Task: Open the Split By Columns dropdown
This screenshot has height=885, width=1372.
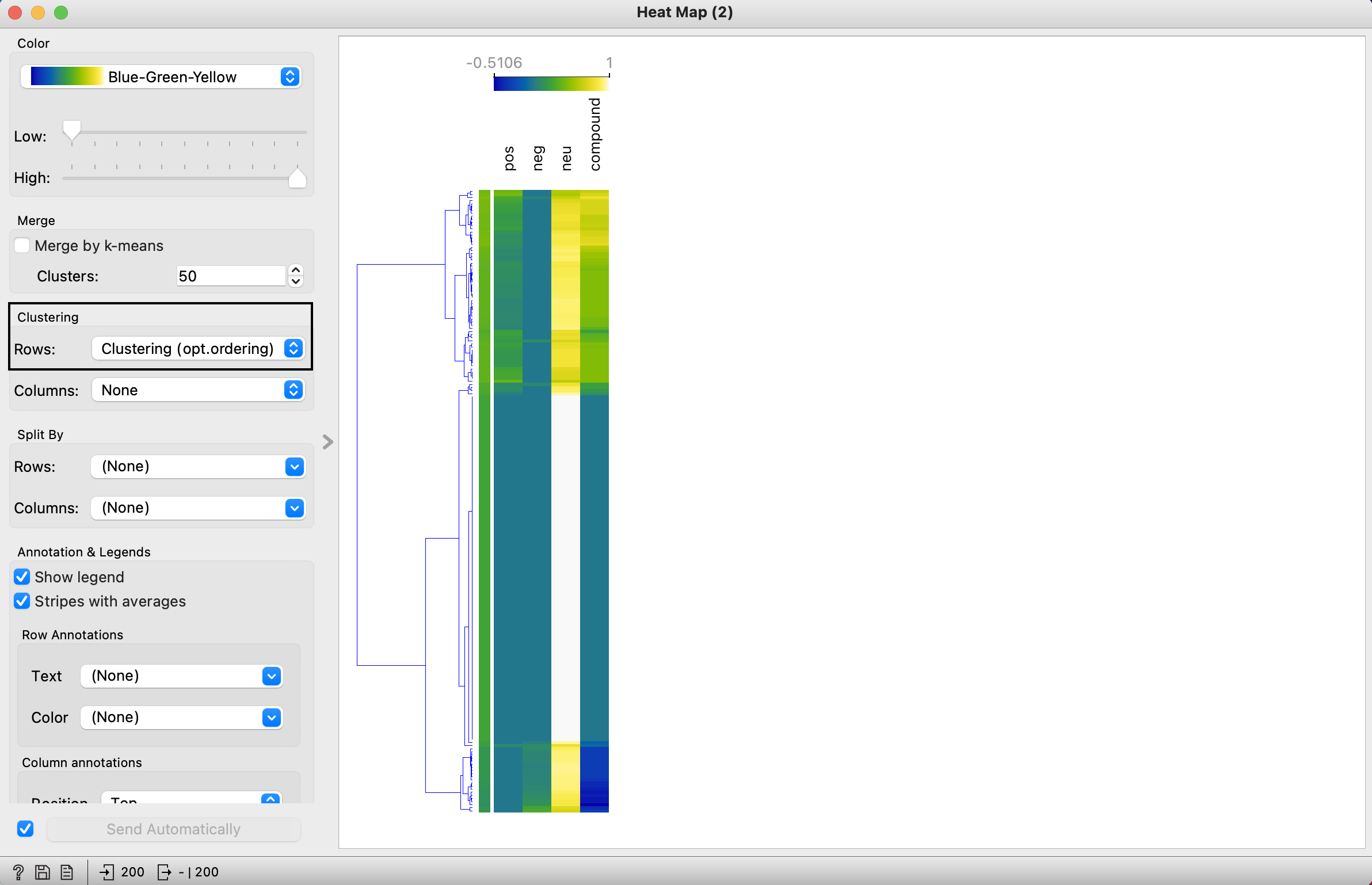Action: 198,508
